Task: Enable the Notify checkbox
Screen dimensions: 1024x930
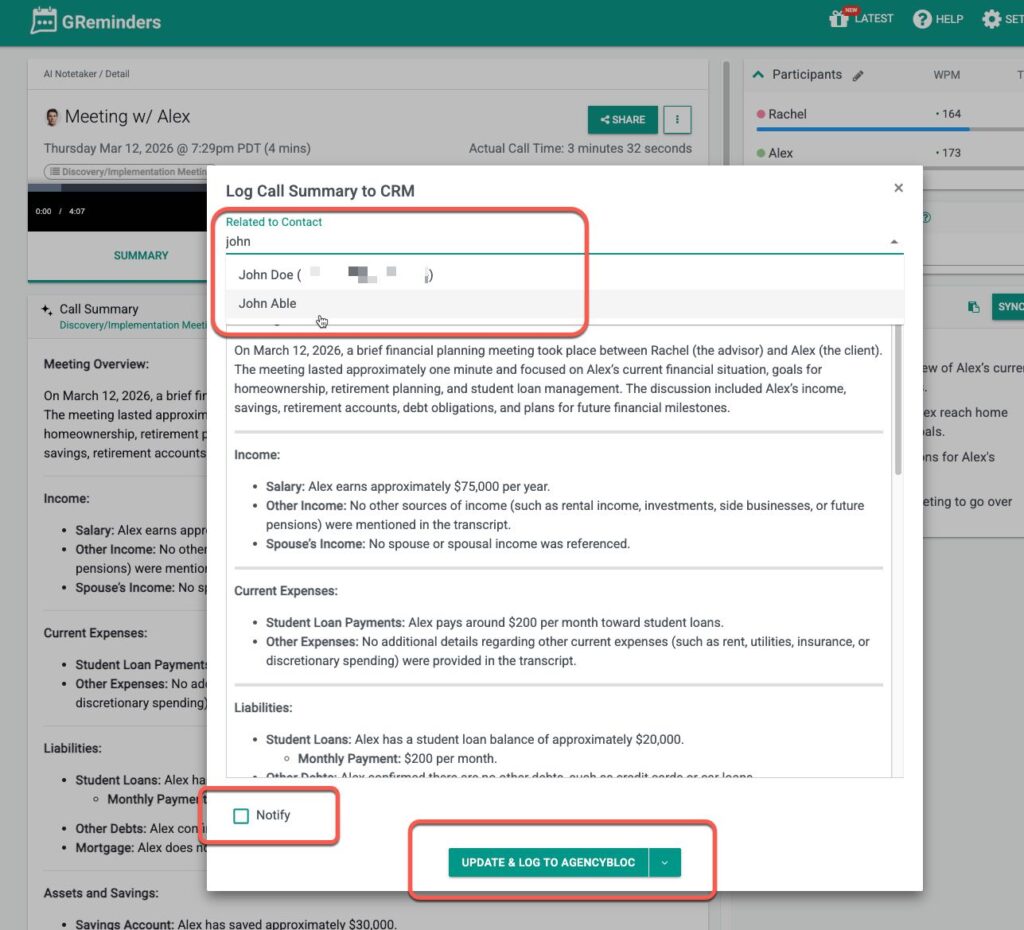Action: pos(241,816)
